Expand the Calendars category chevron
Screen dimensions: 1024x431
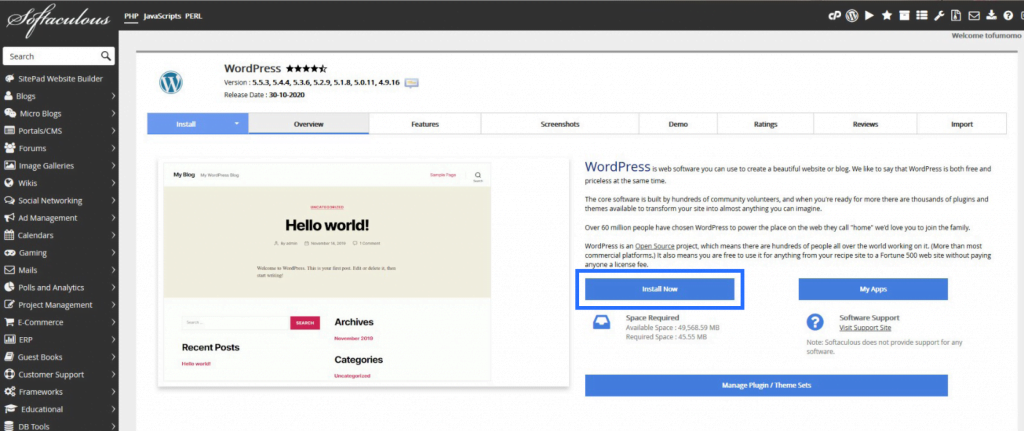114,235
